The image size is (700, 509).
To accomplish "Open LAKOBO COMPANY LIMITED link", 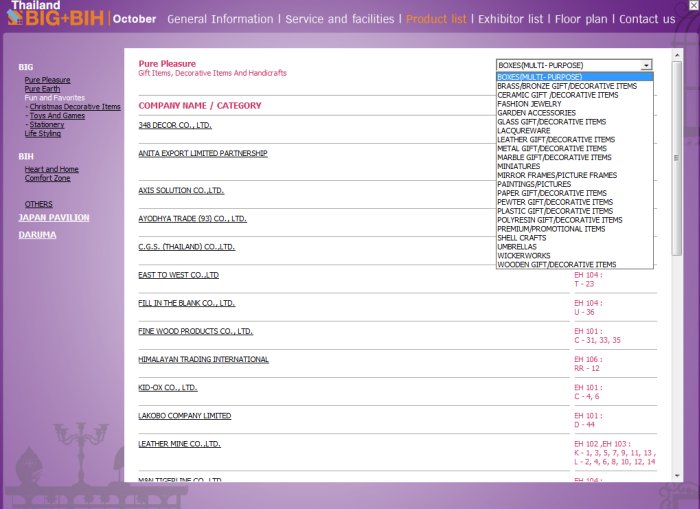I will [x=185, y=416].
